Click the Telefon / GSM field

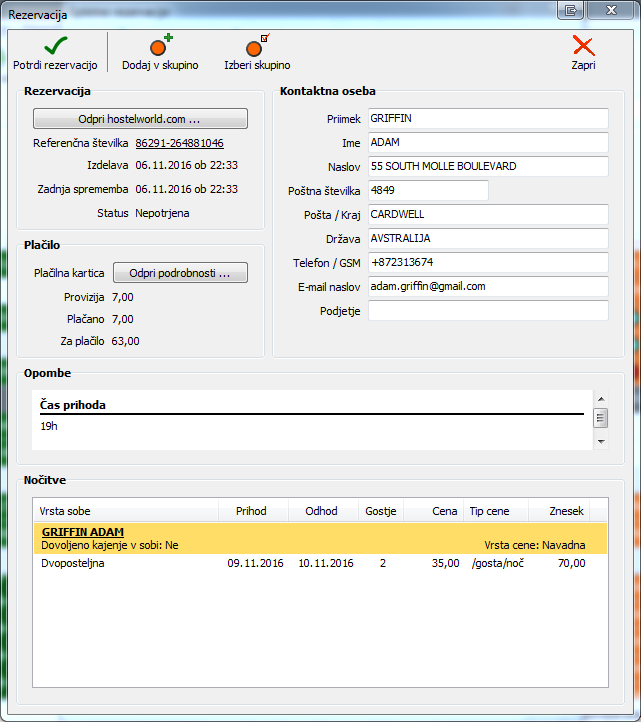coord(488,262)
